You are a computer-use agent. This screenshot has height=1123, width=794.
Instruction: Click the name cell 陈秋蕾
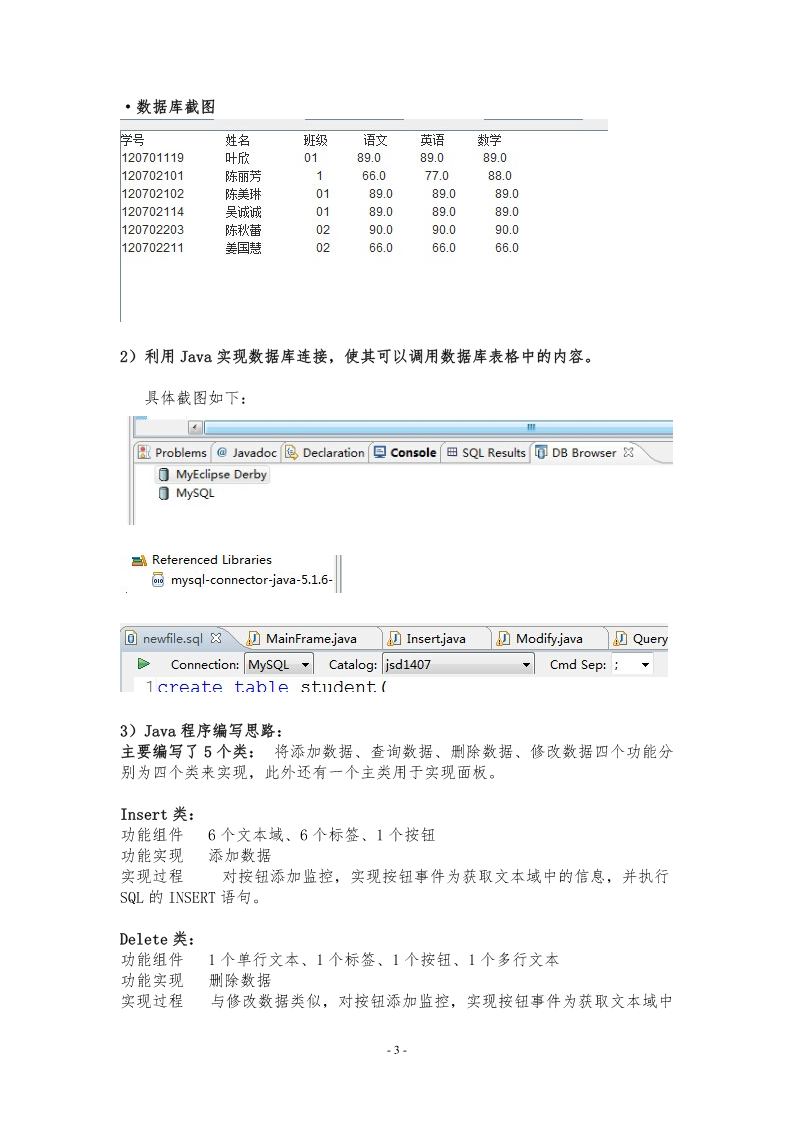click(243, 230)
